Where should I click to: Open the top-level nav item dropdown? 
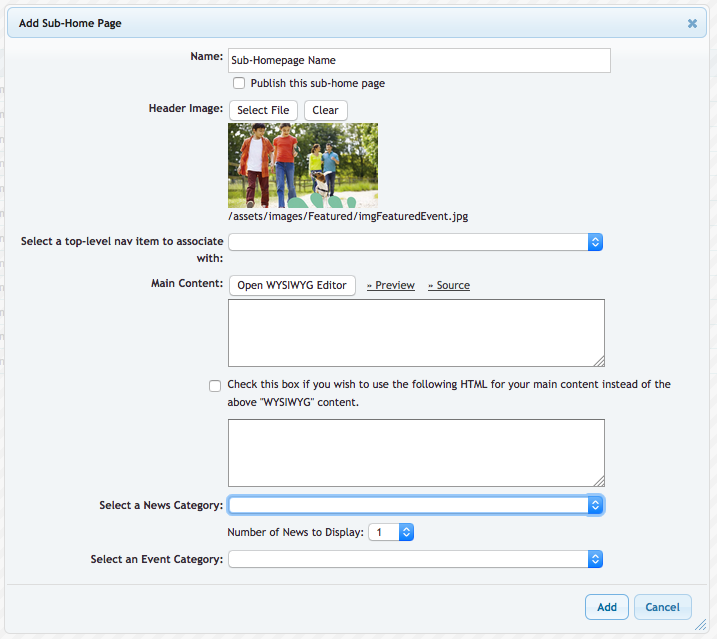point(415,242)
